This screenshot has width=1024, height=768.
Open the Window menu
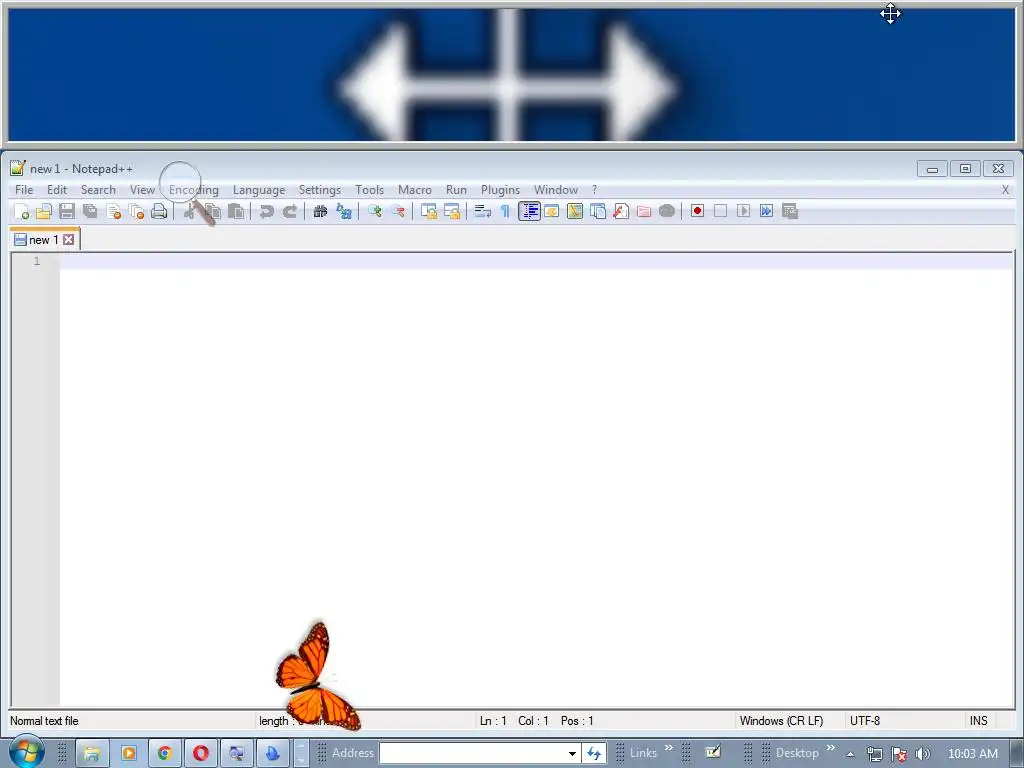pos(556,190)
